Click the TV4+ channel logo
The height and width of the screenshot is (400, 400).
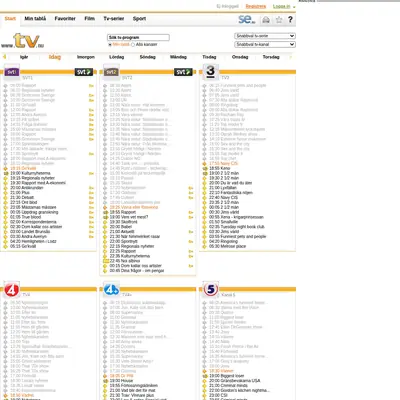[111, 290]
